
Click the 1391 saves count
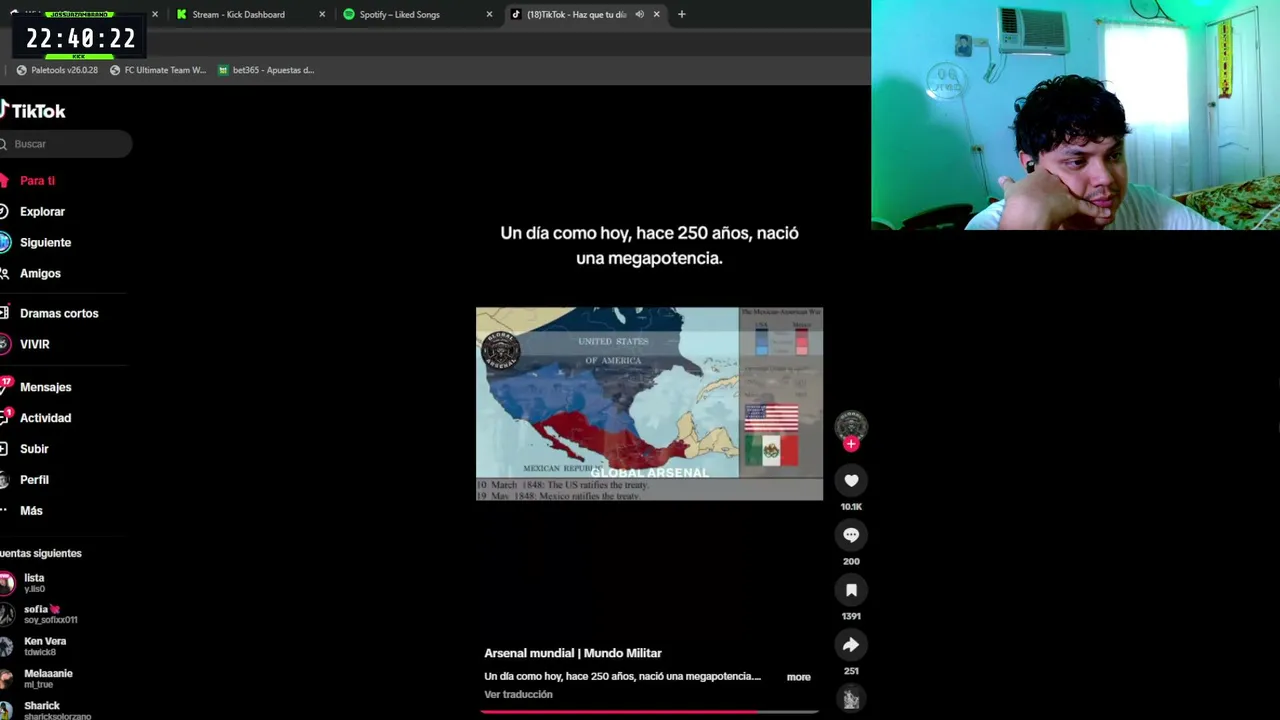[x=851, y=617]
